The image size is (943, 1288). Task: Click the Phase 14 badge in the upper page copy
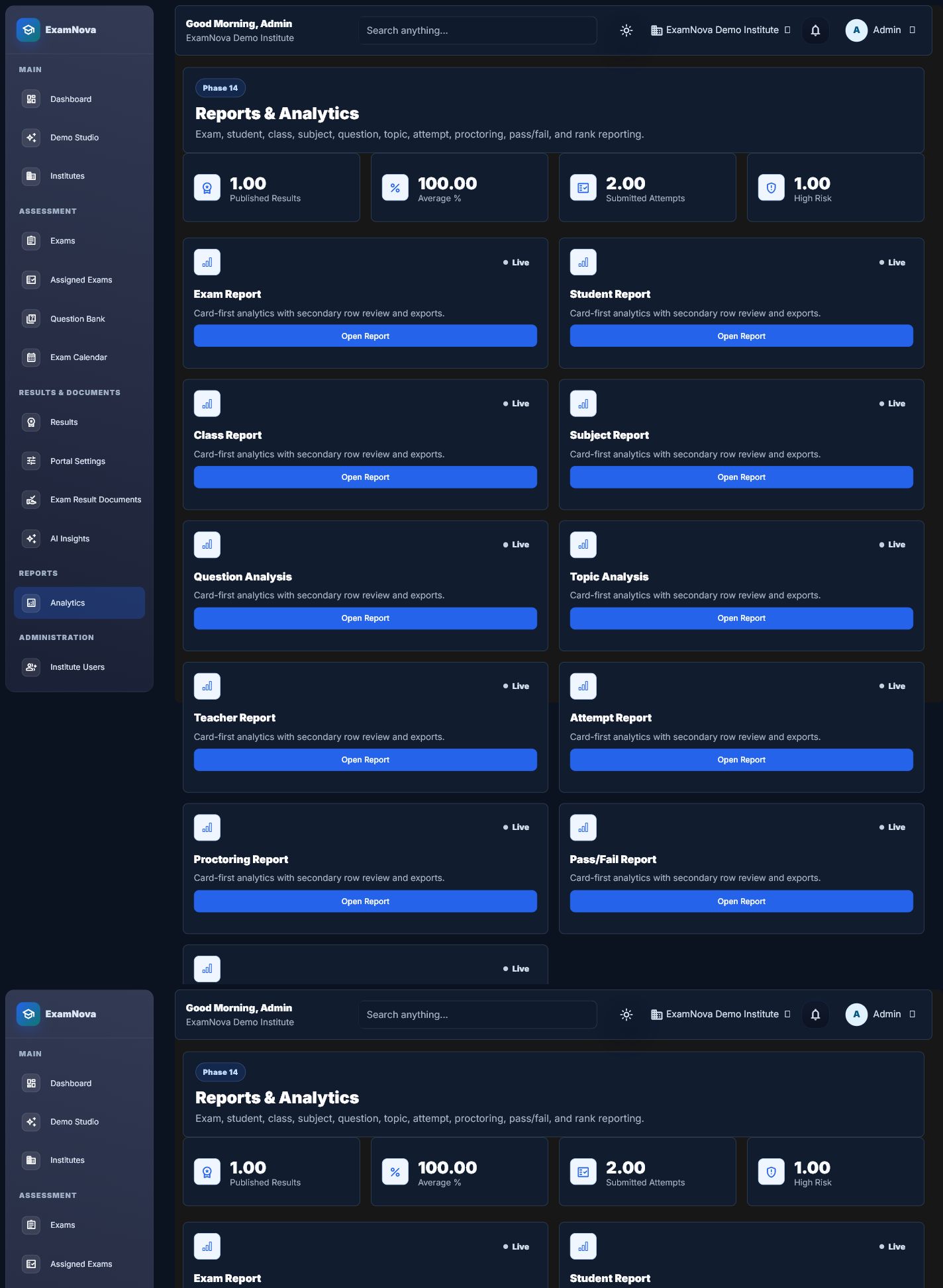(x=221, y=88)
